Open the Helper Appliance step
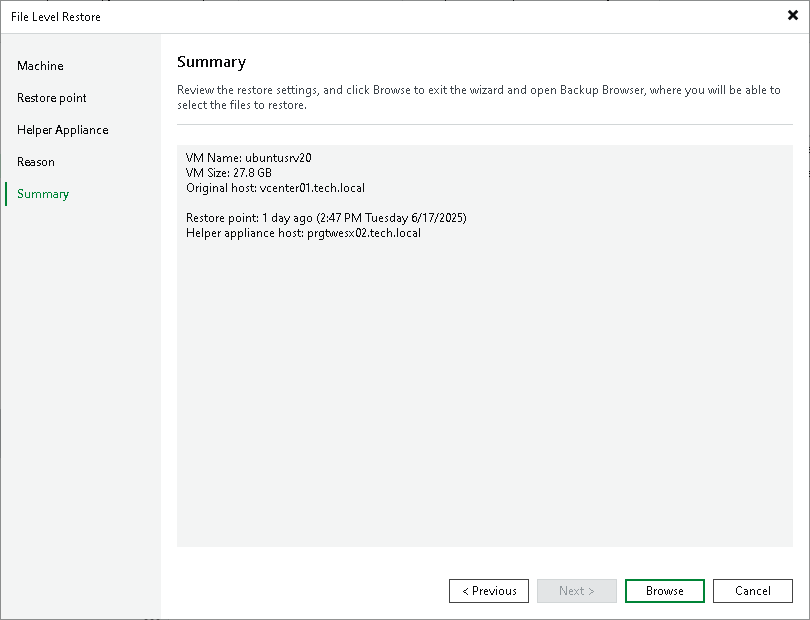Screen dimensions: 810x620 click(x=63, y=130)
